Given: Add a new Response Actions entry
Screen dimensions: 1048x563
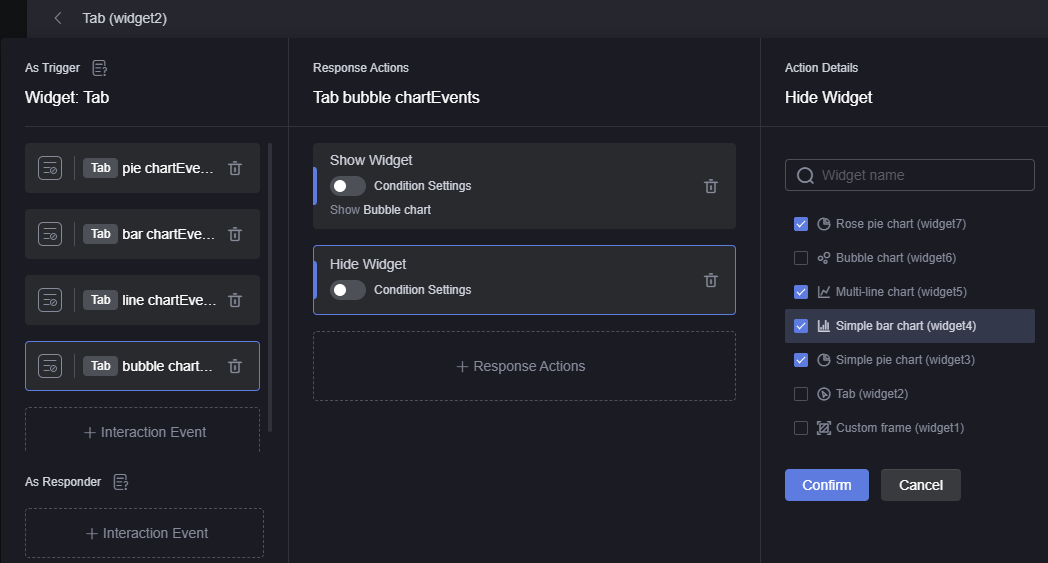Looking at the screenshot, I should point(524,366).
